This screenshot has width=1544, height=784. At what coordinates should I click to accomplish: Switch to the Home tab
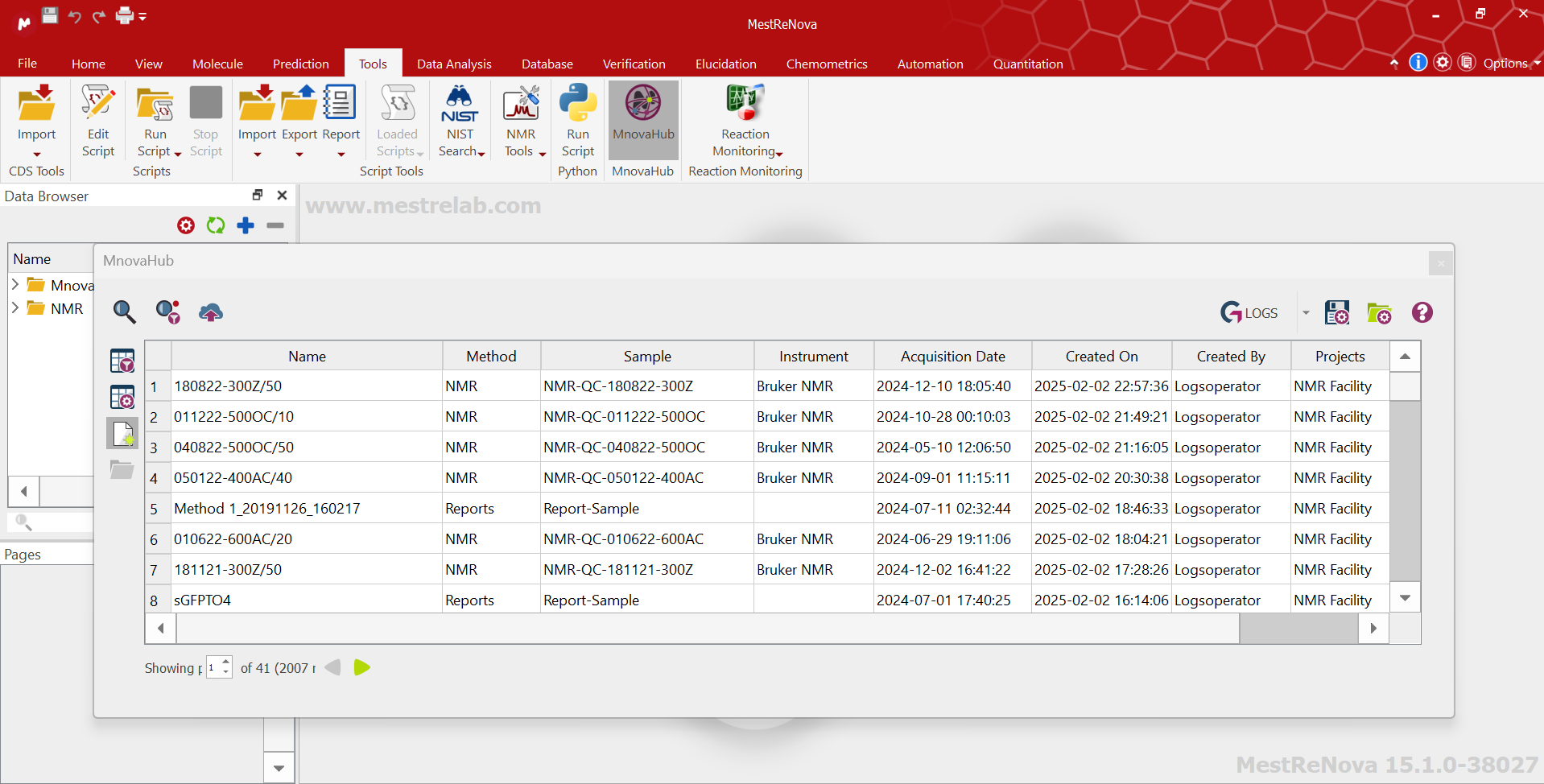pyautogui.click(x=89, y=64)
